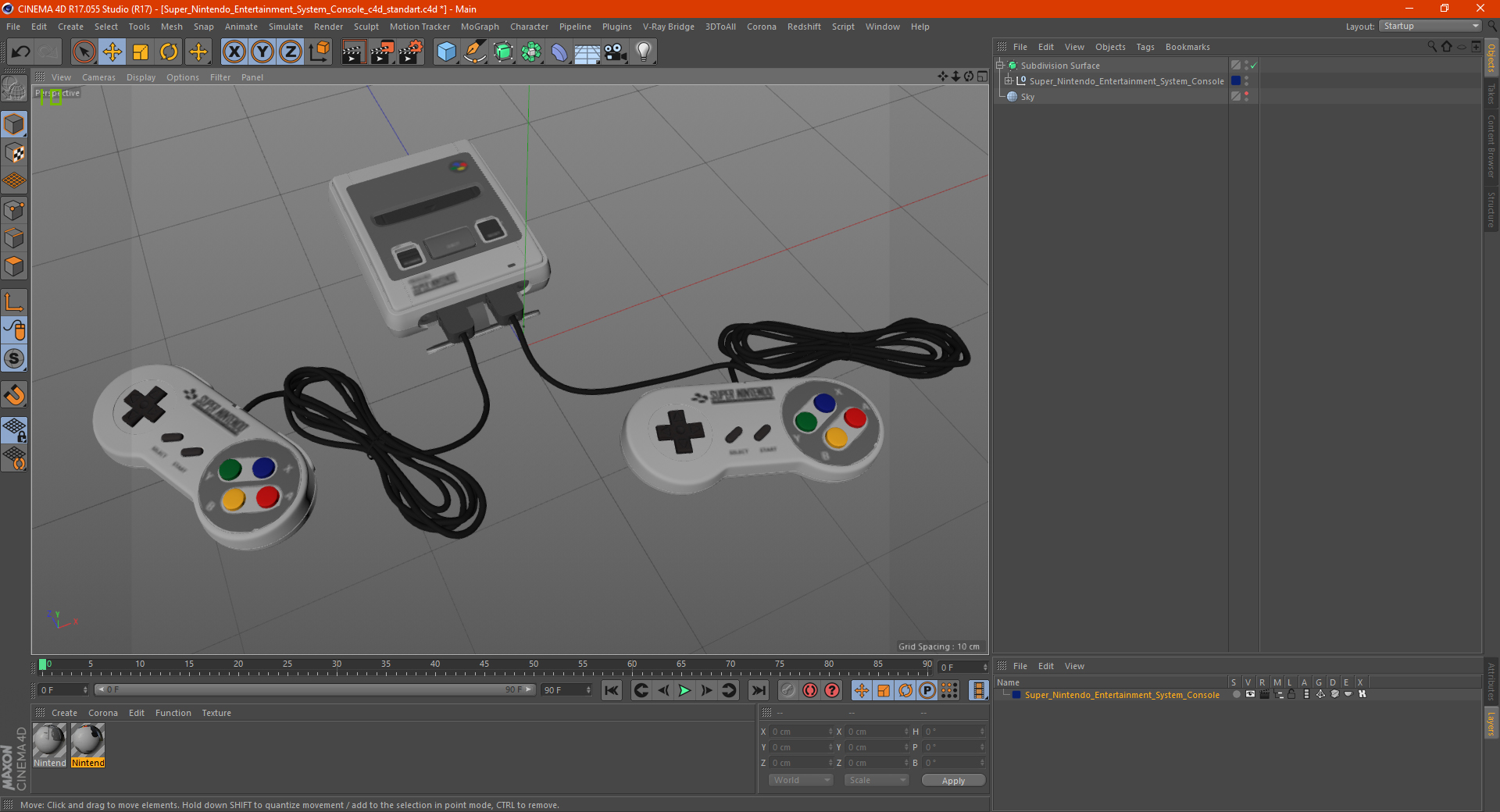Select the spline Pen tool

[x=474, y=52]
